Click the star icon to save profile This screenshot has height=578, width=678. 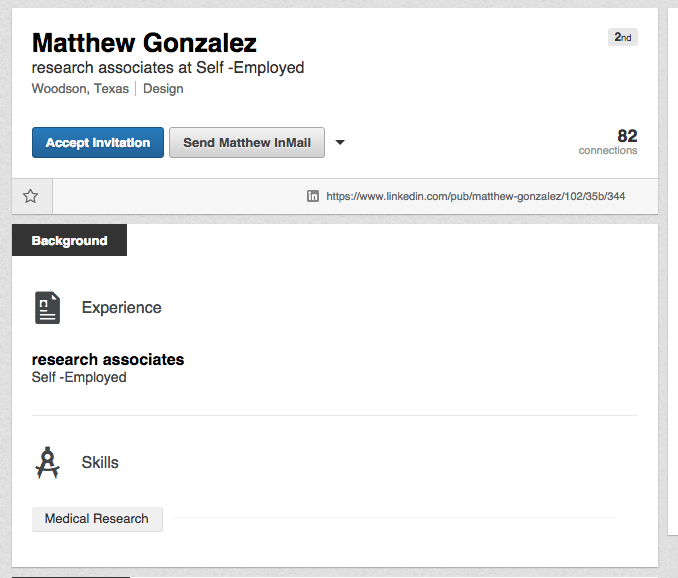[x=31, y=196]
